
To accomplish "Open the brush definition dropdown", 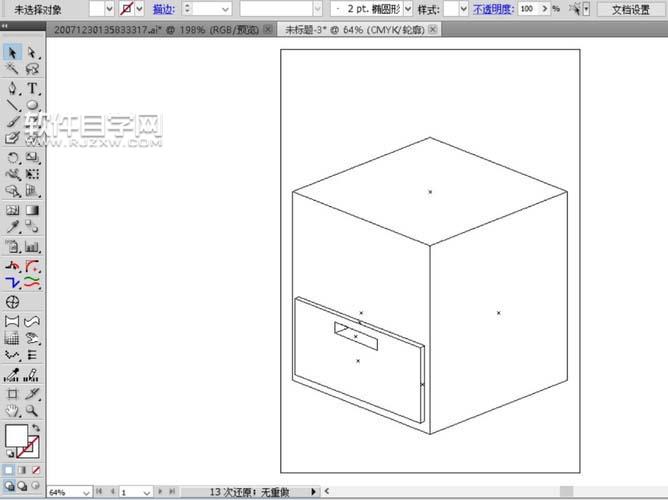I will pyautogui.click(x=317, y=9).
